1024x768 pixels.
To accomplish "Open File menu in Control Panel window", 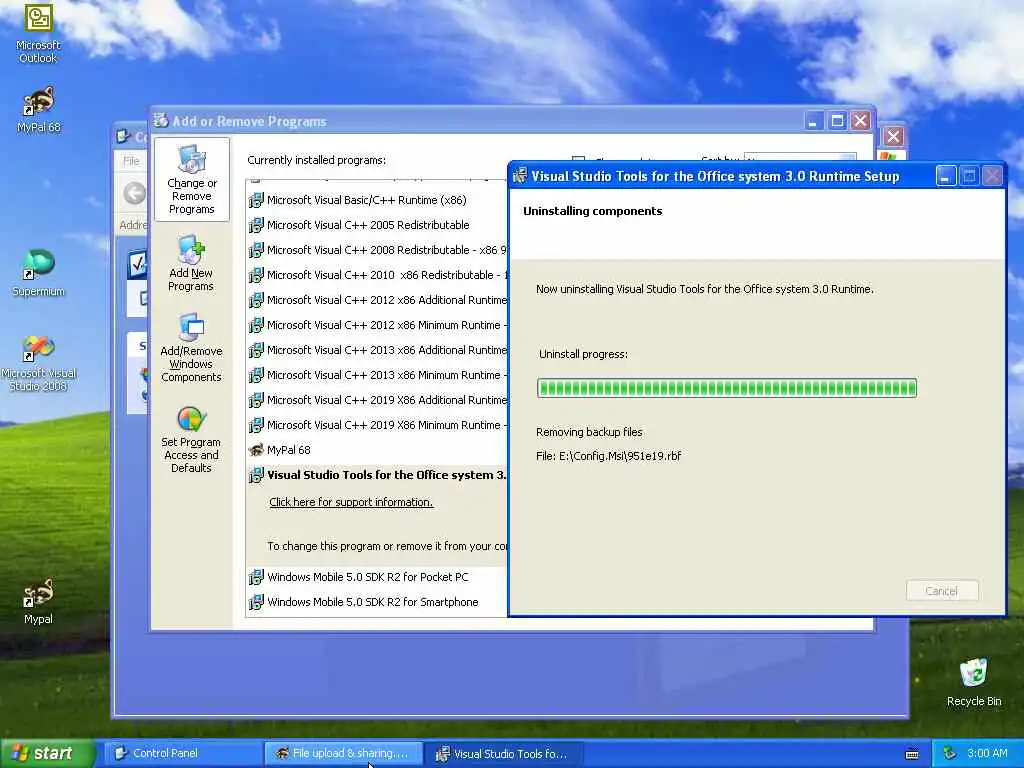I will coord(131,161).
